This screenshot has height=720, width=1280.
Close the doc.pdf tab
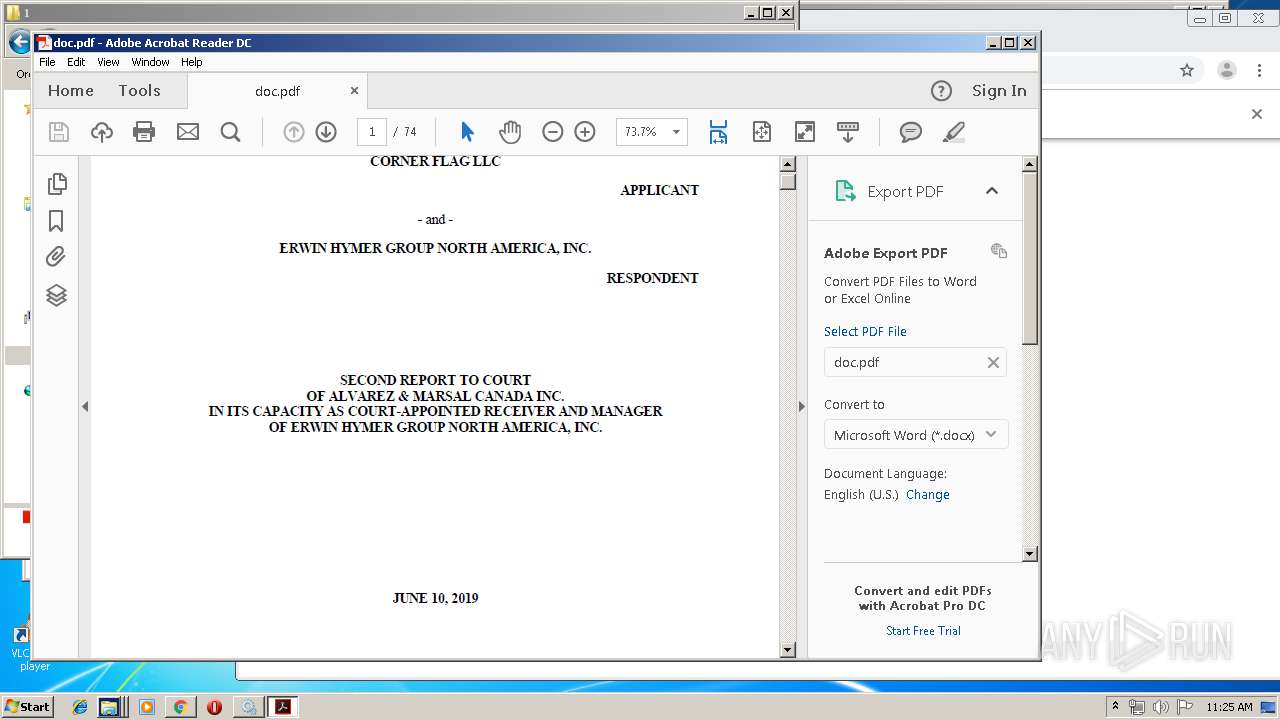(354, 90)
